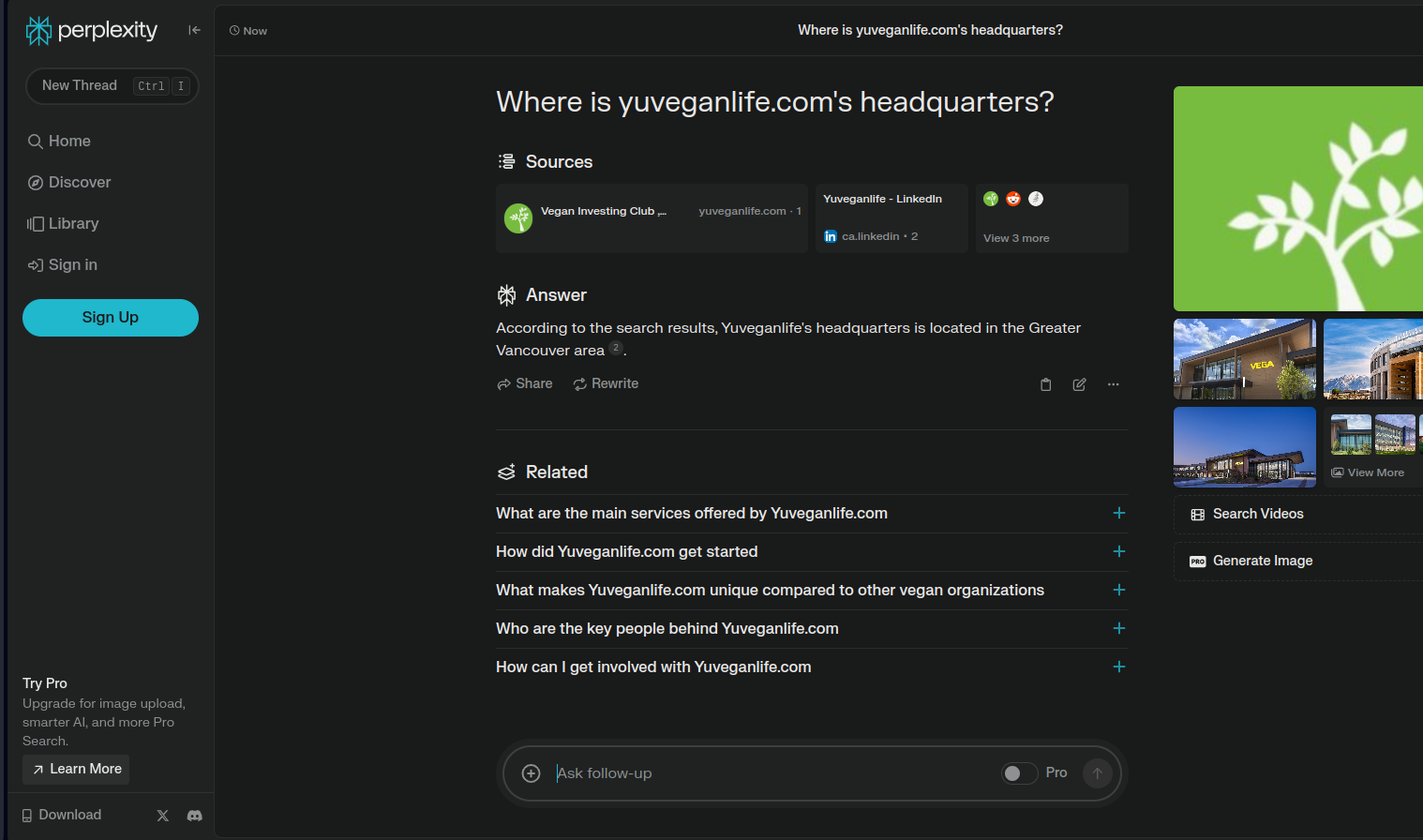This screenshot has width=1423, height=840.
Task: Click the page title in header
Action: point(930,30)
